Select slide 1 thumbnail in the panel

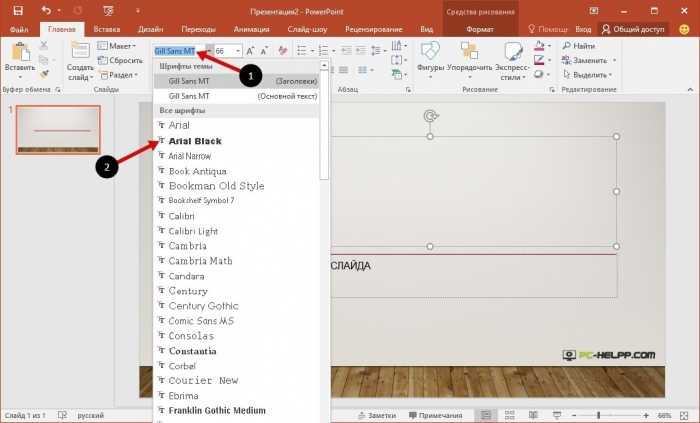[x=58, y=130]
